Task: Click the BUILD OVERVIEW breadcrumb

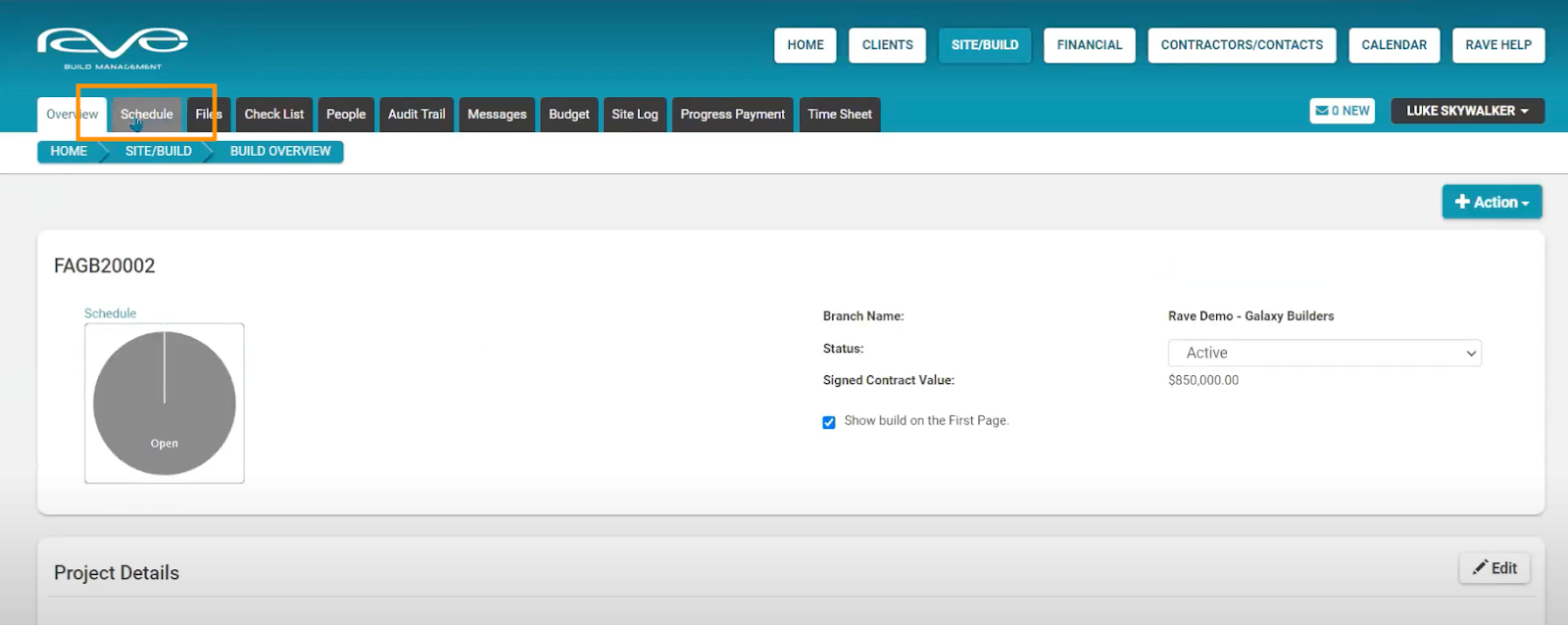Action: click(x=280, y=152)
